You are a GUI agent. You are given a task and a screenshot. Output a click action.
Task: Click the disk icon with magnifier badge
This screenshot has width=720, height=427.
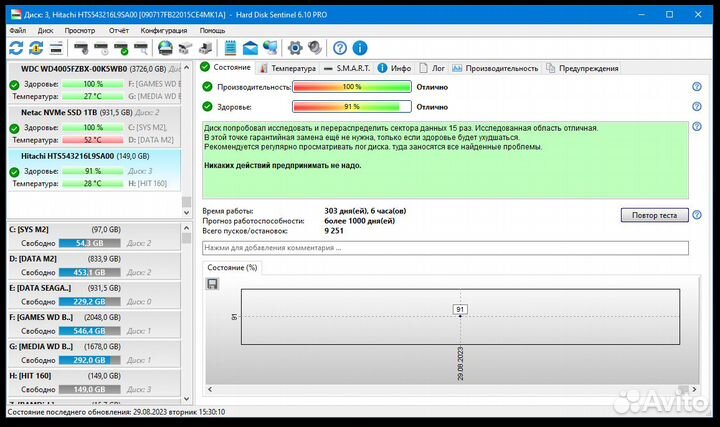[x=141, y=48]
